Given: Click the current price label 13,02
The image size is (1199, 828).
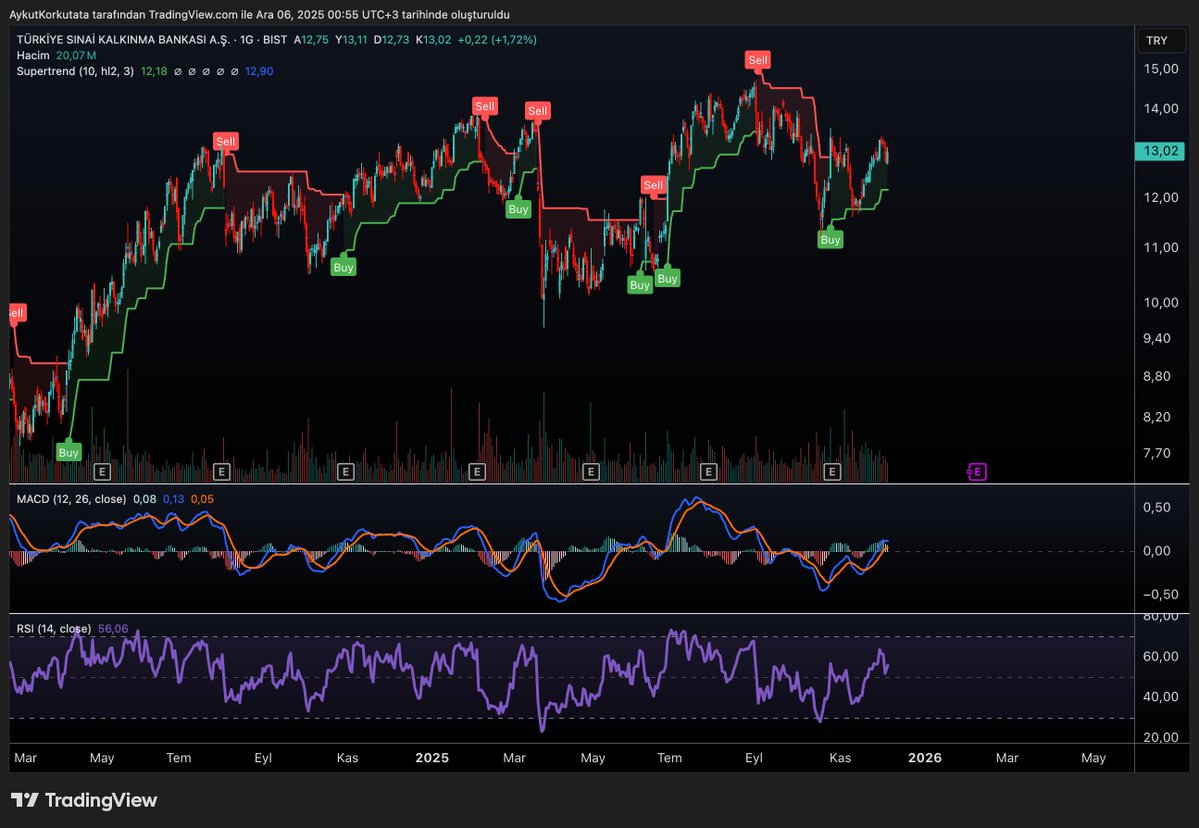Looking at the screenshot, I should tap(1159, 151).
